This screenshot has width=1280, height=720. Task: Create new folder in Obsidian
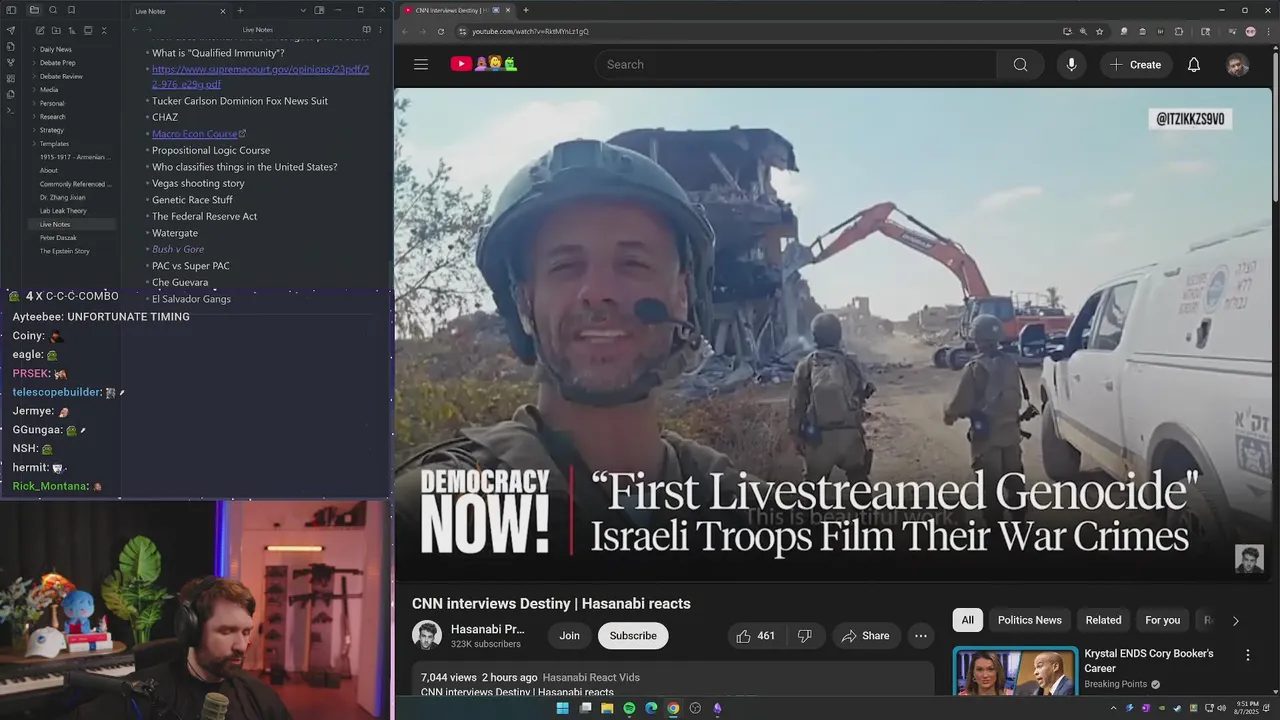point(55,31)
